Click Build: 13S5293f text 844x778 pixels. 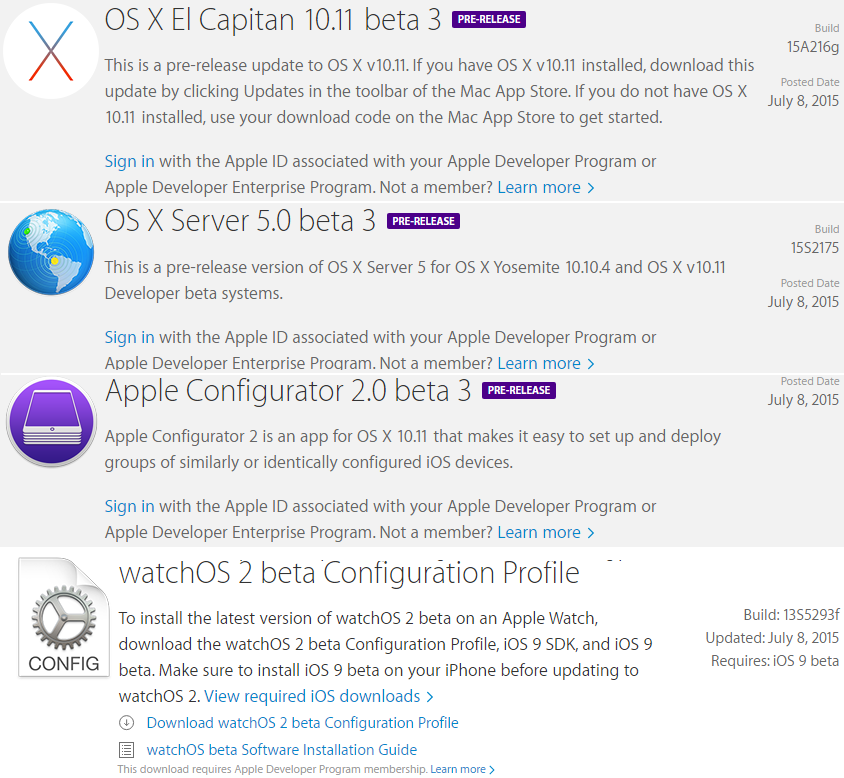tap(791, 615)
